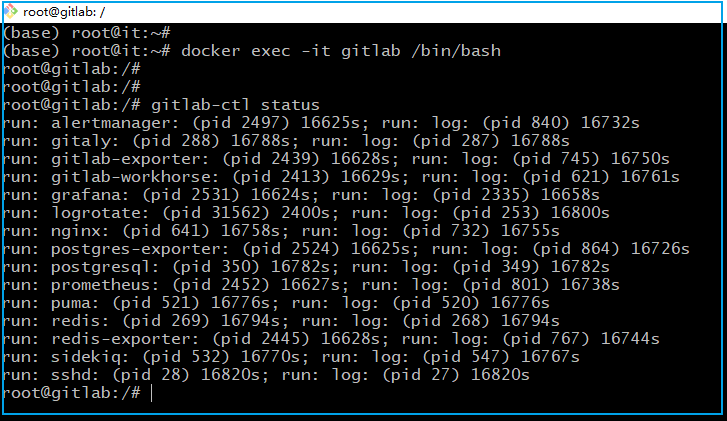Select the grafana status row

[301, 195]
